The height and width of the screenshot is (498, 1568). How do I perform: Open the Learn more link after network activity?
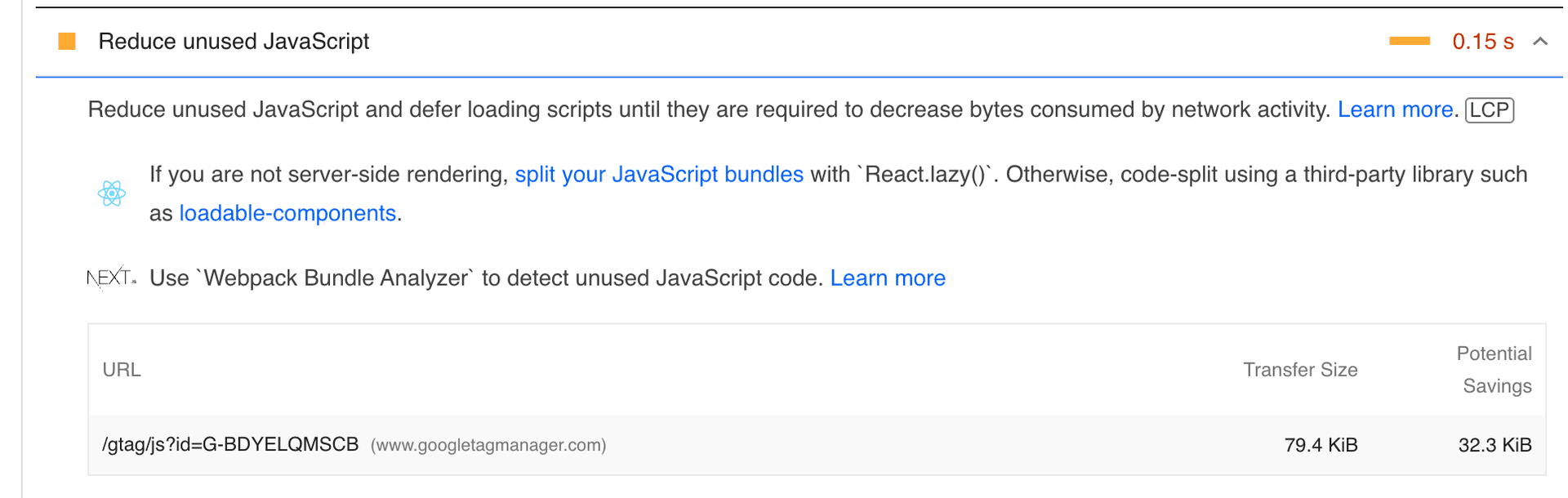coord(1395,109)
